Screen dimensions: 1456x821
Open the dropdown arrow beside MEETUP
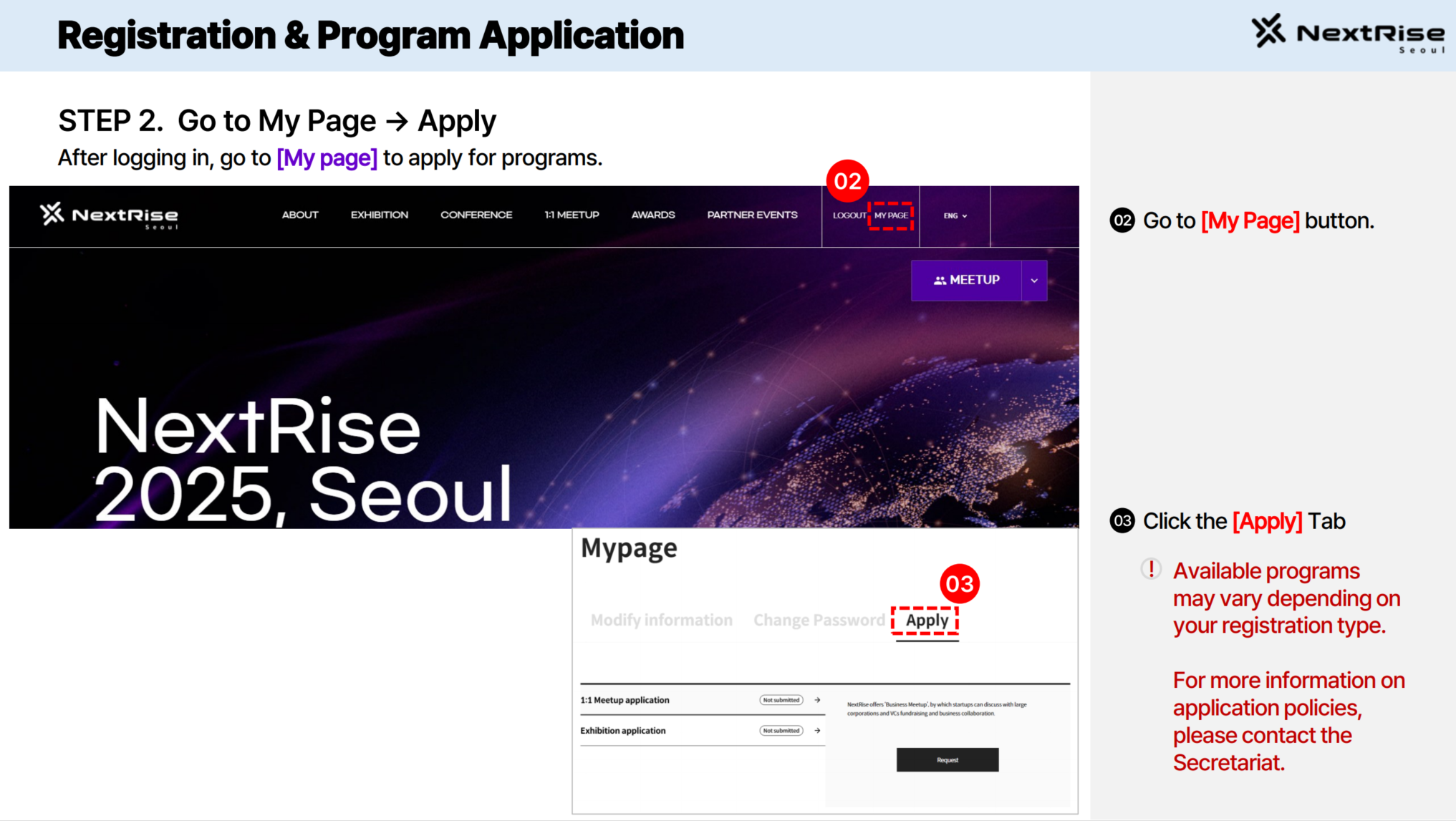pos(1034,280)
